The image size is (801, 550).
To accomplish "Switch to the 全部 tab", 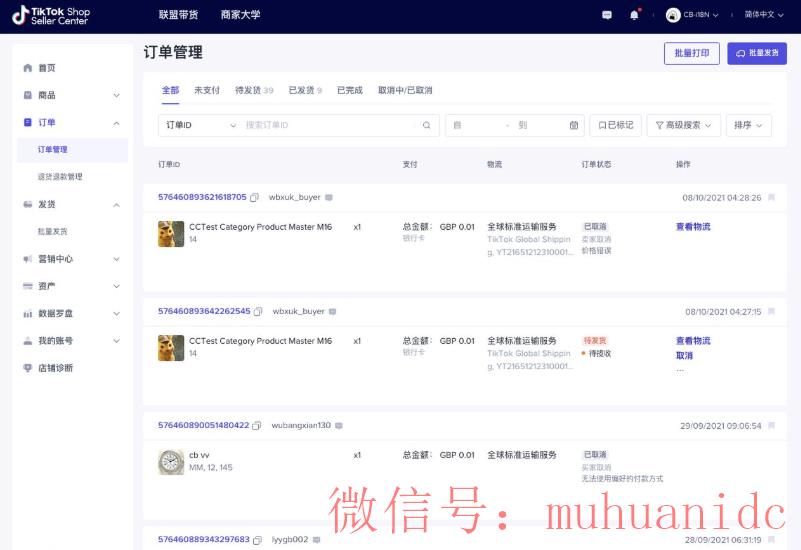I will pos(170,90).
